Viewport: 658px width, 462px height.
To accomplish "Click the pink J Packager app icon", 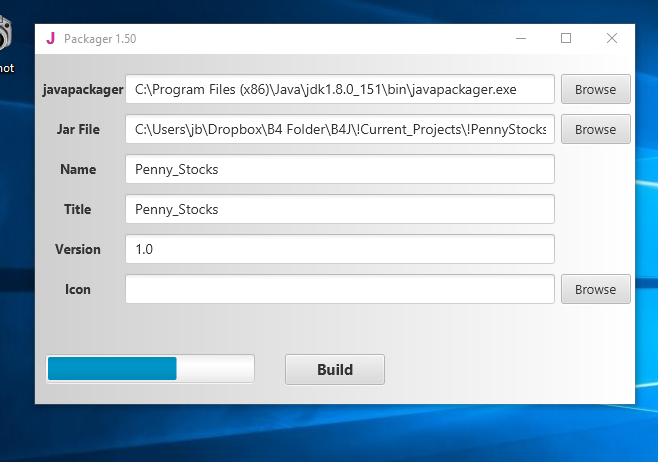I will [x=51, y=39].
